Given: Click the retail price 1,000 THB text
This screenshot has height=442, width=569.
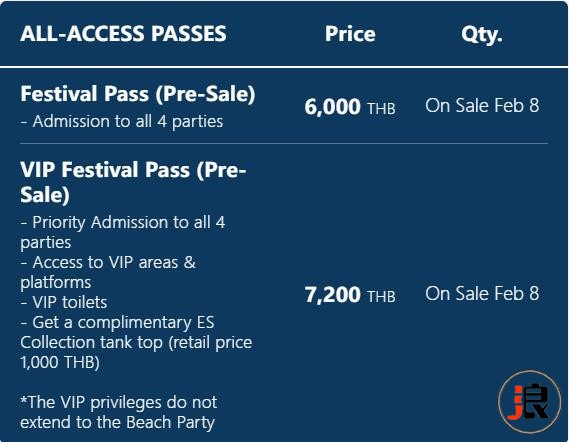Looking at the screenshot, I should (136, 352).
